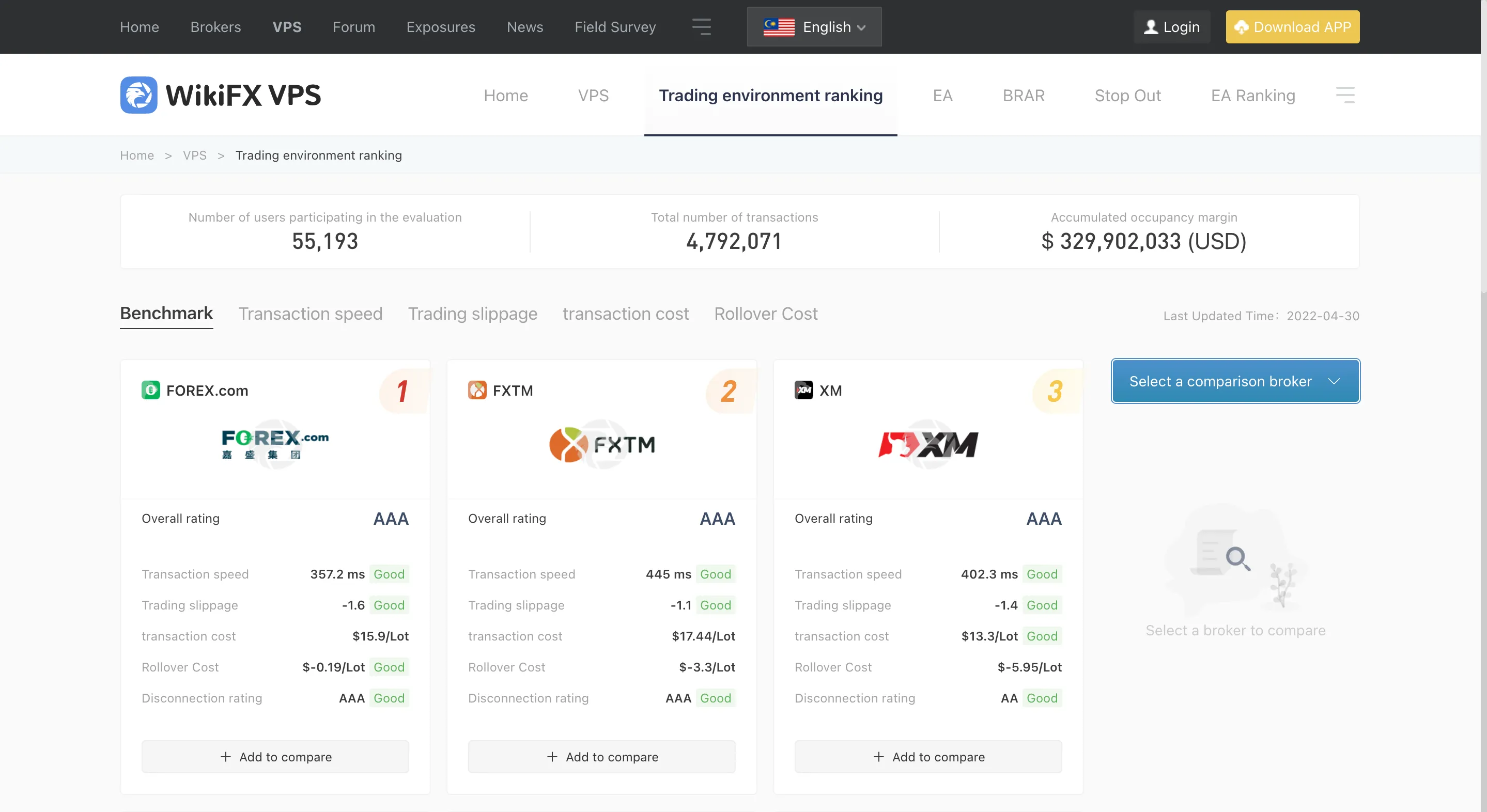
Task: Open the XM large logo image
Action: click(x=928, y=444)
